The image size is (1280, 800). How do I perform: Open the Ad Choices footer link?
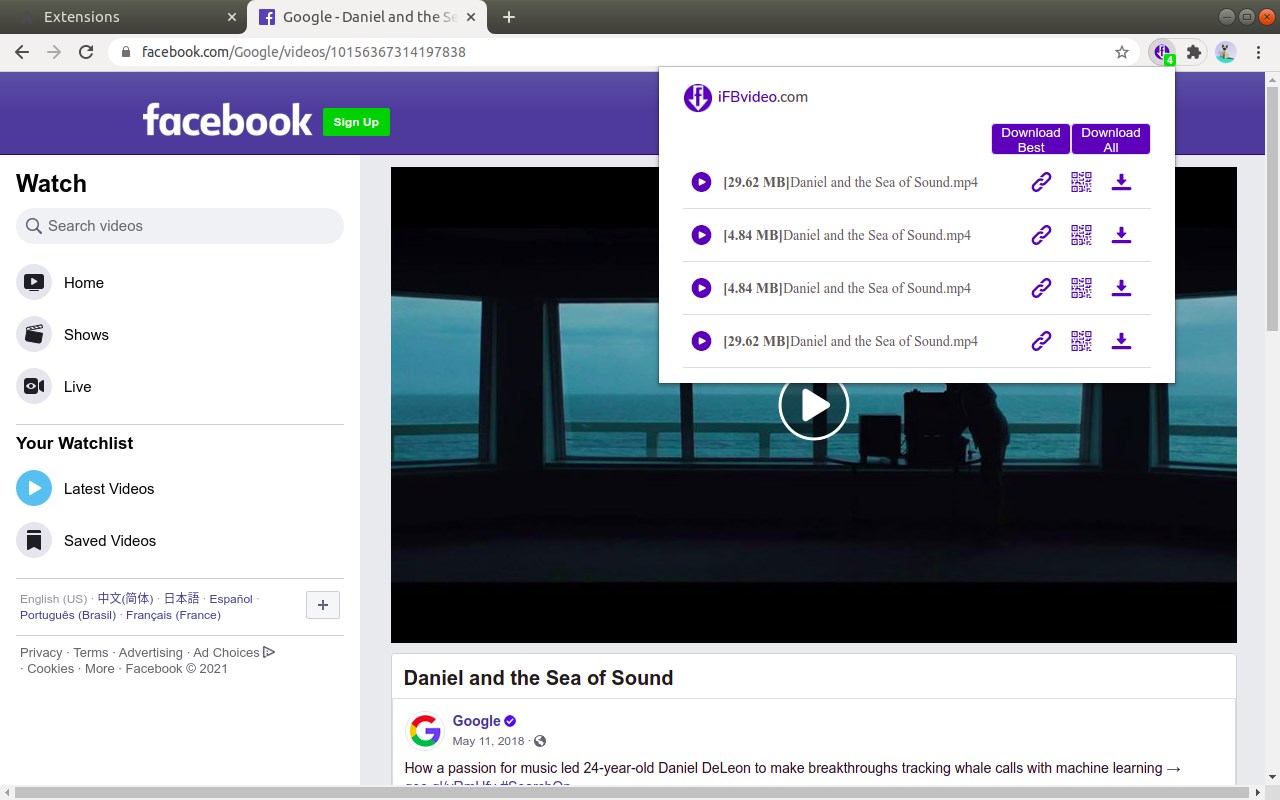click(234, 652)
